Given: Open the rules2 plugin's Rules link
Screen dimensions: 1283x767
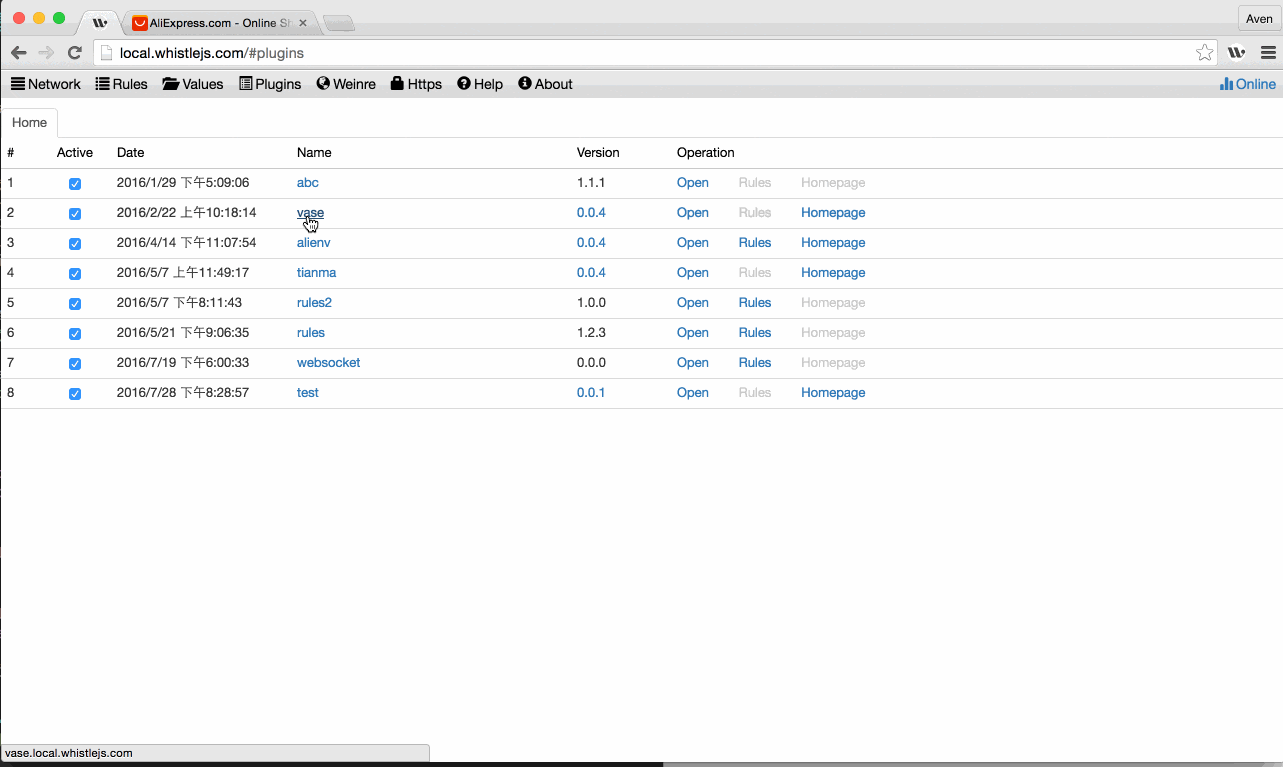Looking at the screenshot, I should [x=755, y=302].
